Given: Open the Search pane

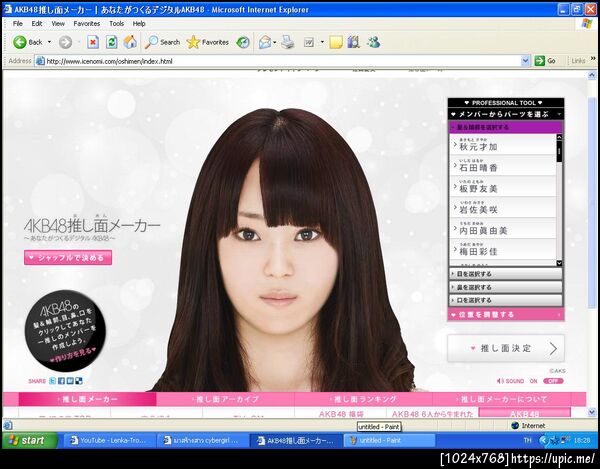Looking at the screenshot, I should [x=162, y=42].
